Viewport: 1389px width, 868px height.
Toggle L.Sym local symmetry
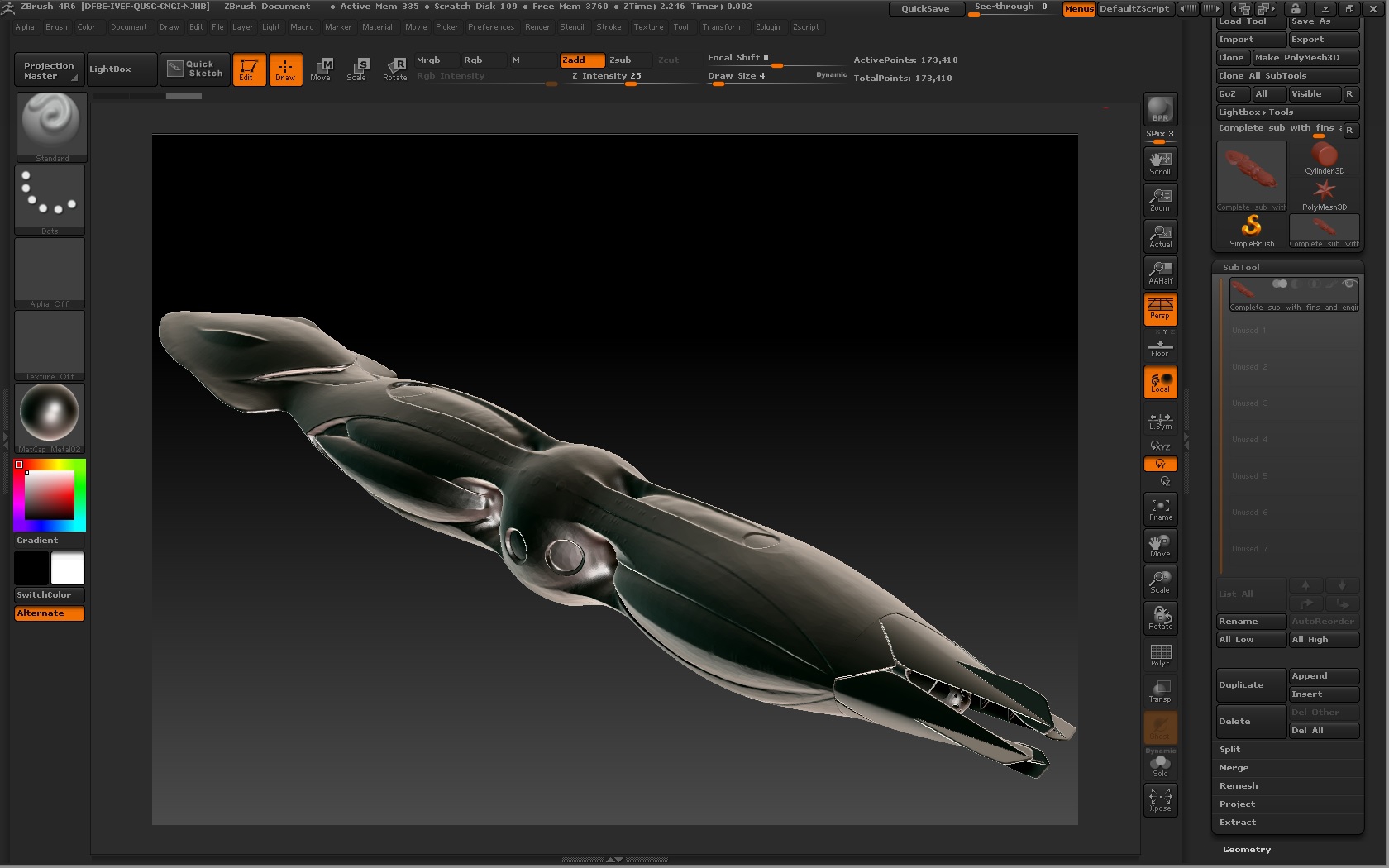(x=1159, y=422)
